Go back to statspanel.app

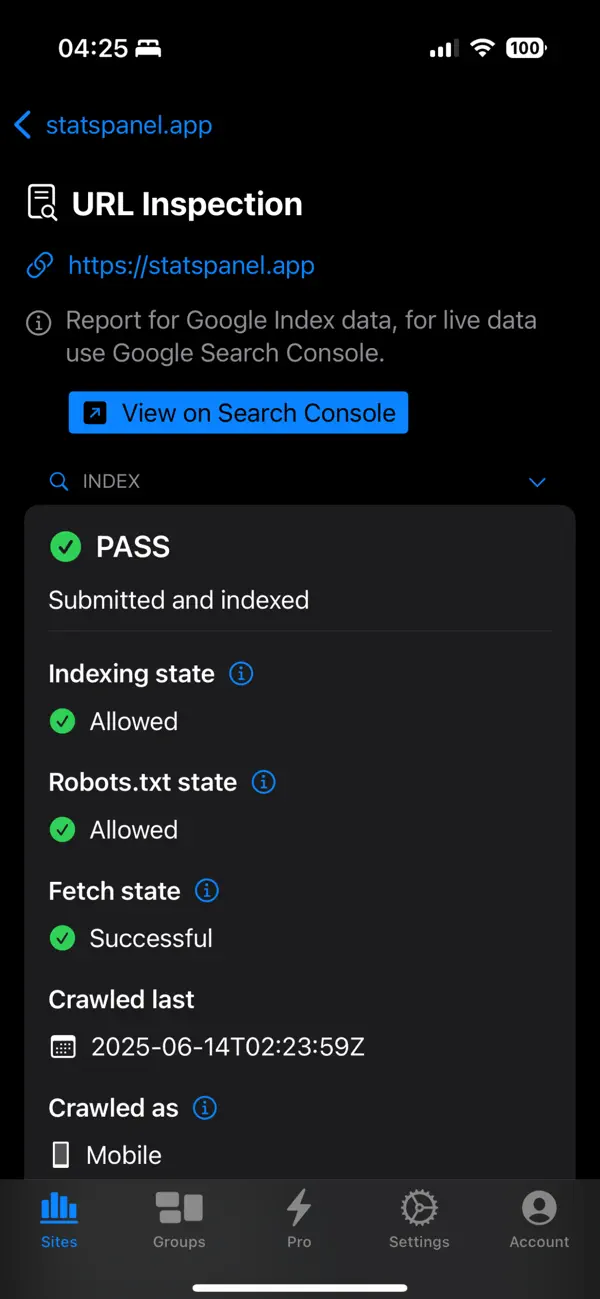pos(112,125)
